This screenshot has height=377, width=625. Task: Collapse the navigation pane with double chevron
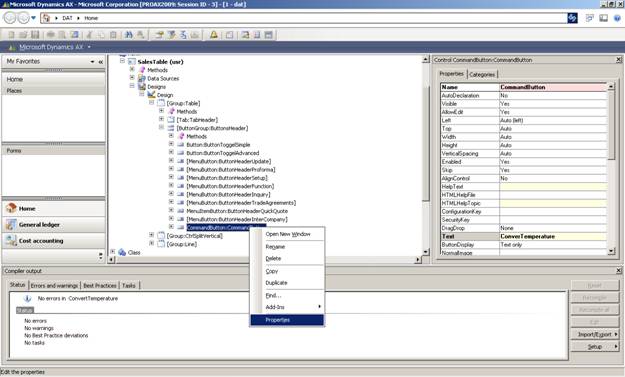tap(100, 62)
